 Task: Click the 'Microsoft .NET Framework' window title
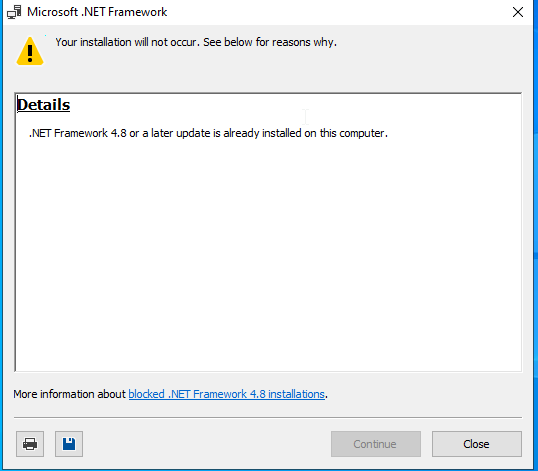click(97, 12)
